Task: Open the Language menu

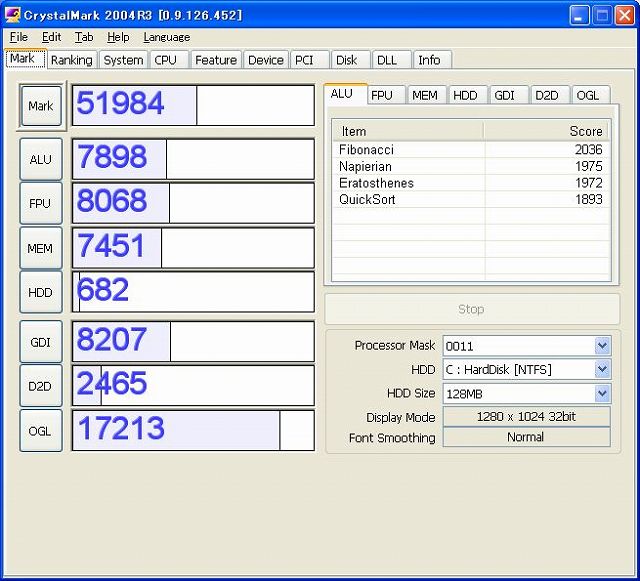Action: point(167,37)
